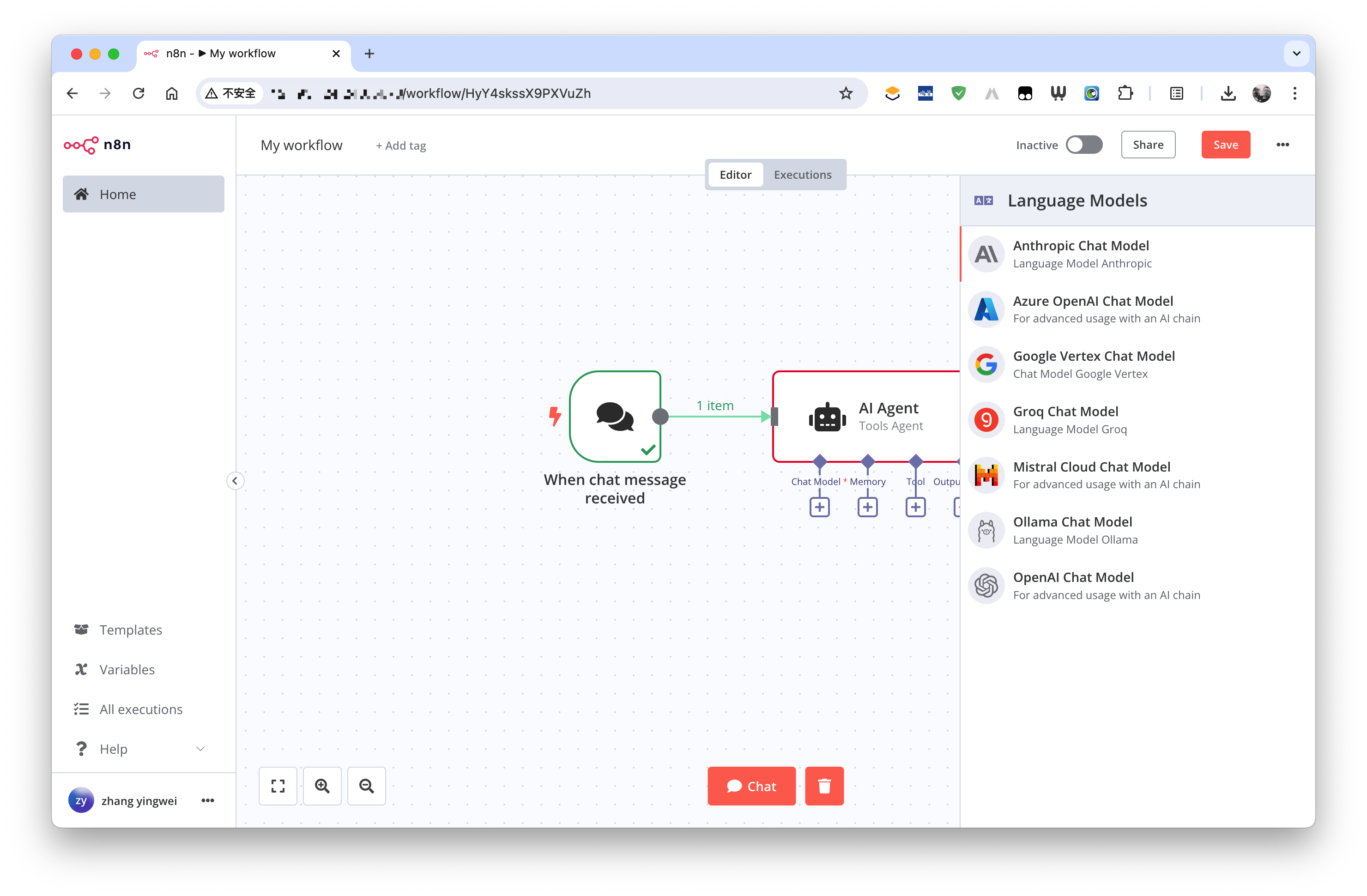
Task: Switch to the Executions tab
Action: (802, 175)
